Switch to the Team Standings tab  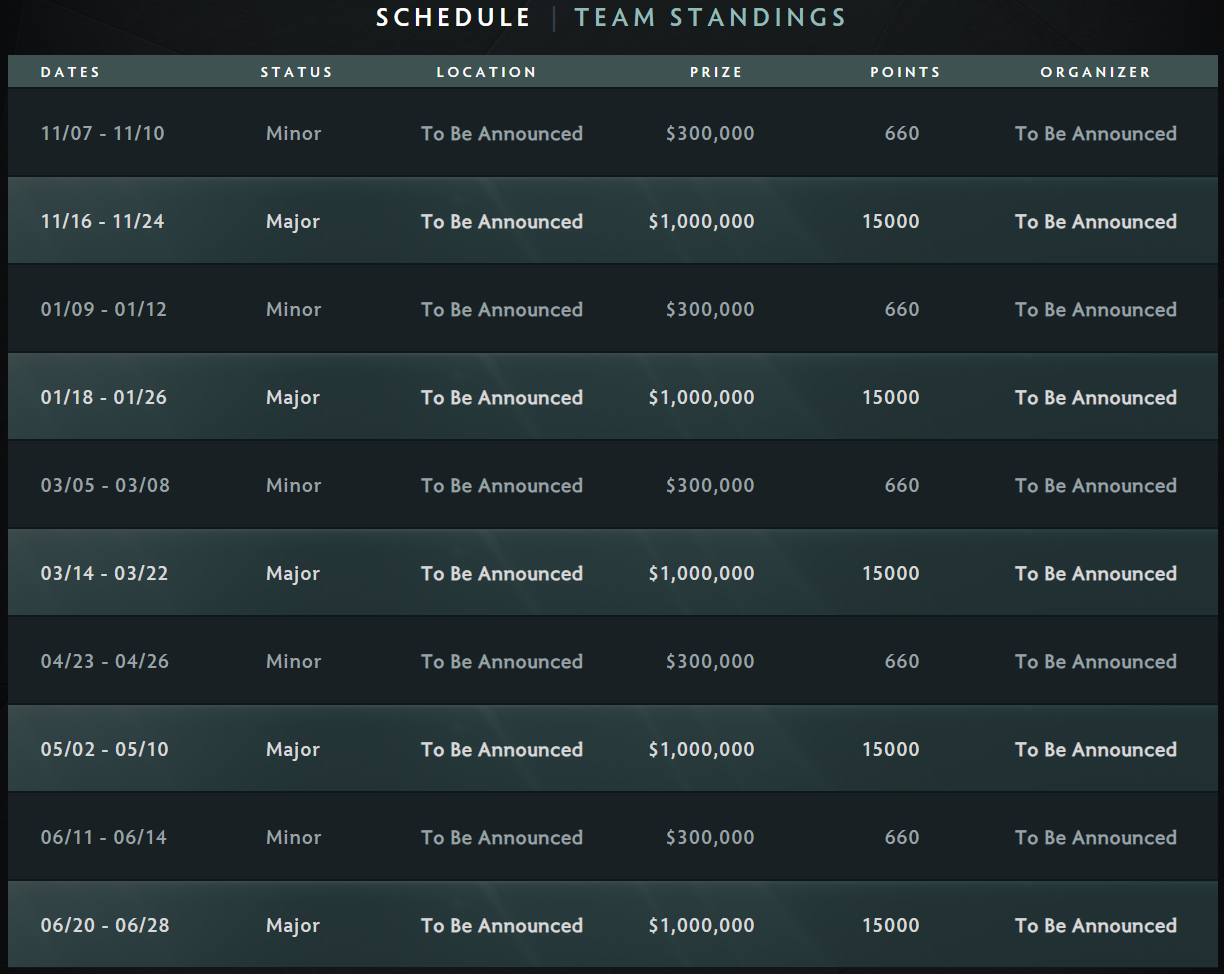[x=710, y=17]
